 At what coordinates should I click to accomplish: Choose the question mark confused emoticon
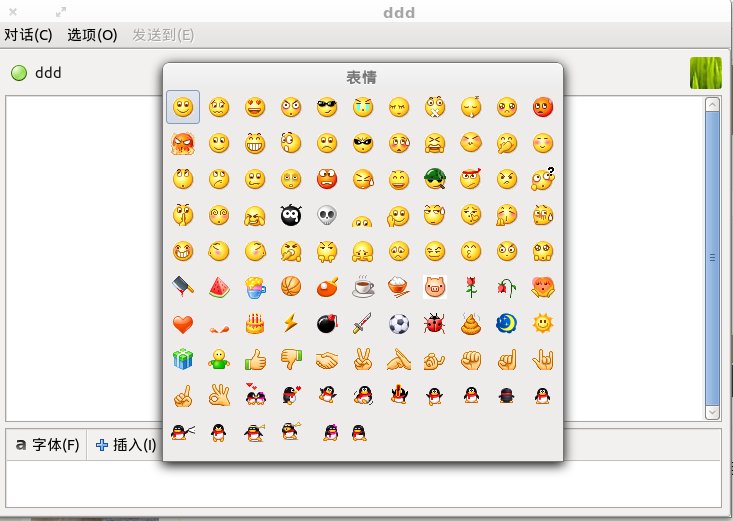point(543,179)
